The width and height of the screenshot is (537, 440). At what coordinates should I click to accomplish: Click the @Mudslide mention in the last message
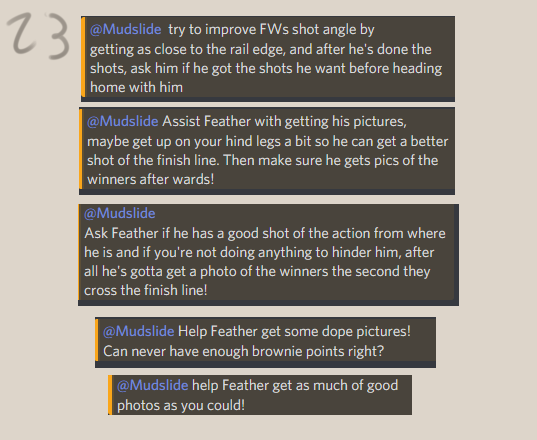coord(152,386)
